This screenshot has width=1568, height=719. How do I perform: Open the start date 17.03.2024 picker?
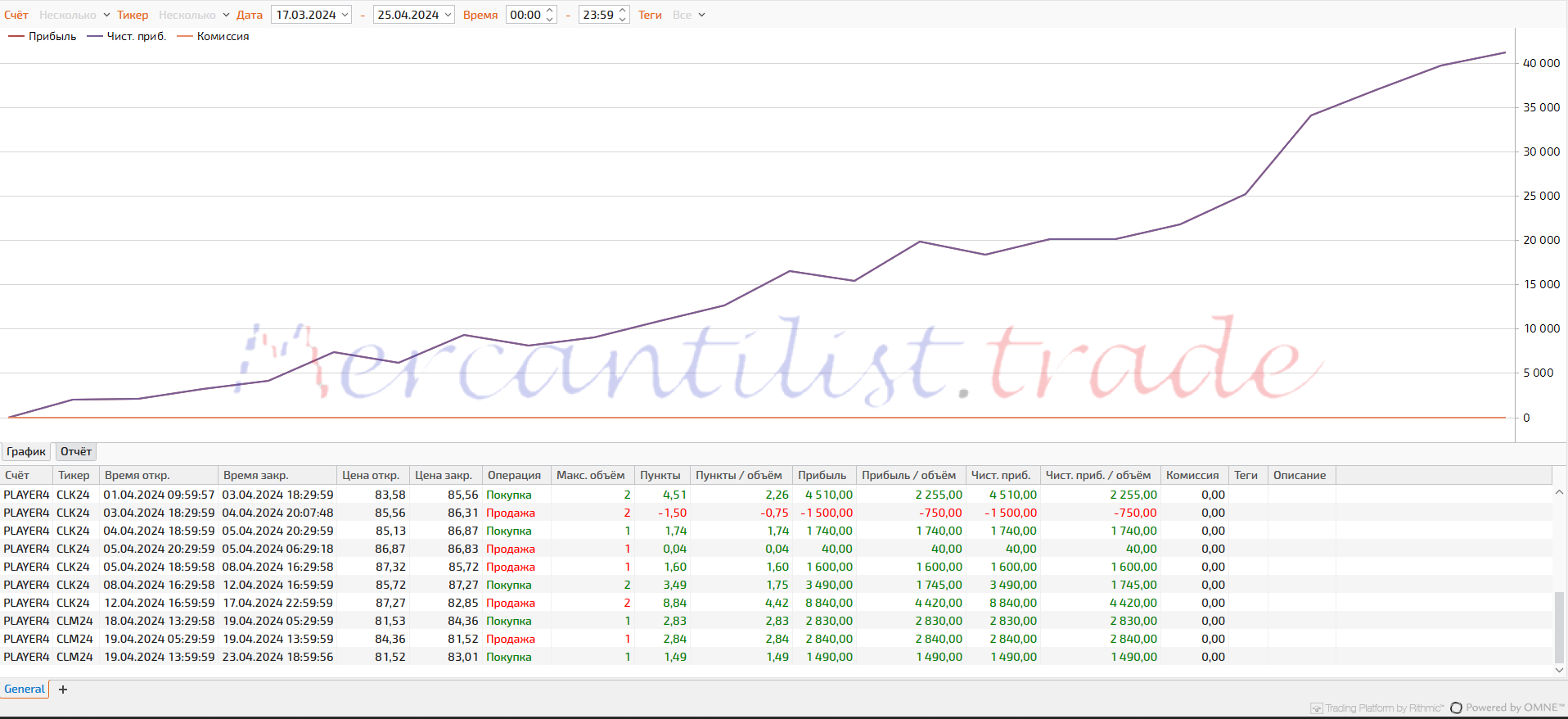[311, 16]
